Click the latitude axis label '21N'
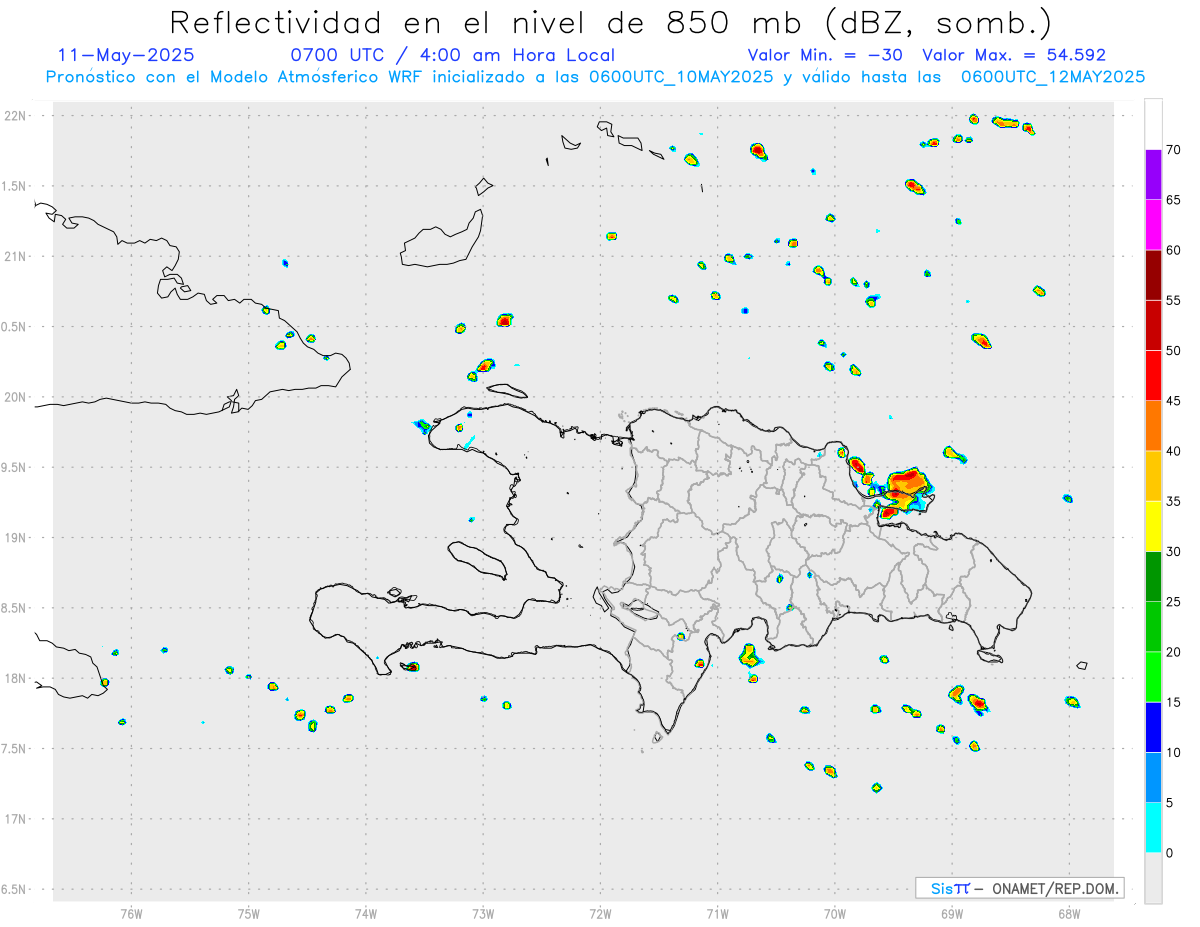The width and height of the screenshot is (1200, 927). point(15,257)
